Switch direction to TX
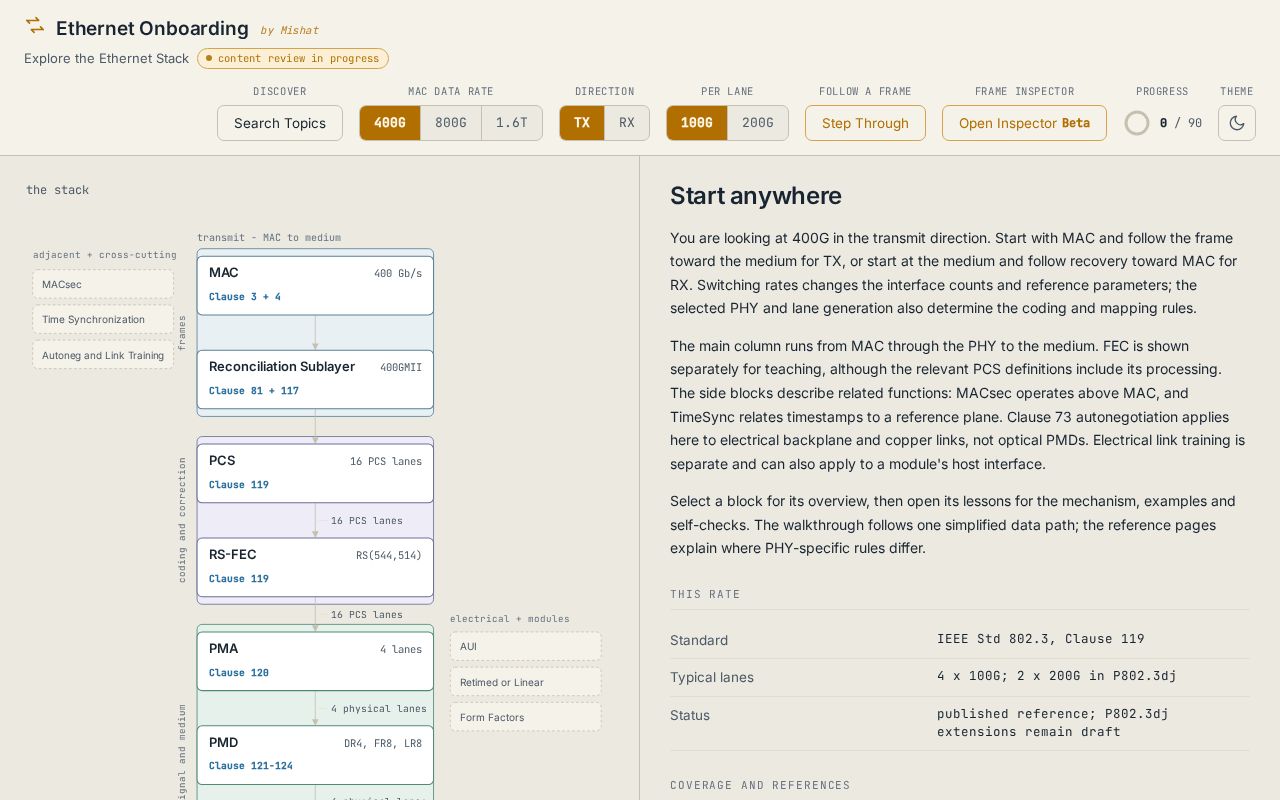The width and height of the screenshot is (1280, 800). point(582,123)
